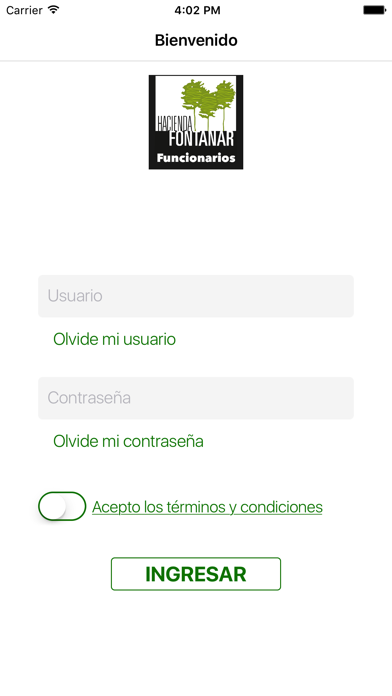Click the Olvide mi contraseña link
Screen dimensions: 392x696
tap(128, 441)
